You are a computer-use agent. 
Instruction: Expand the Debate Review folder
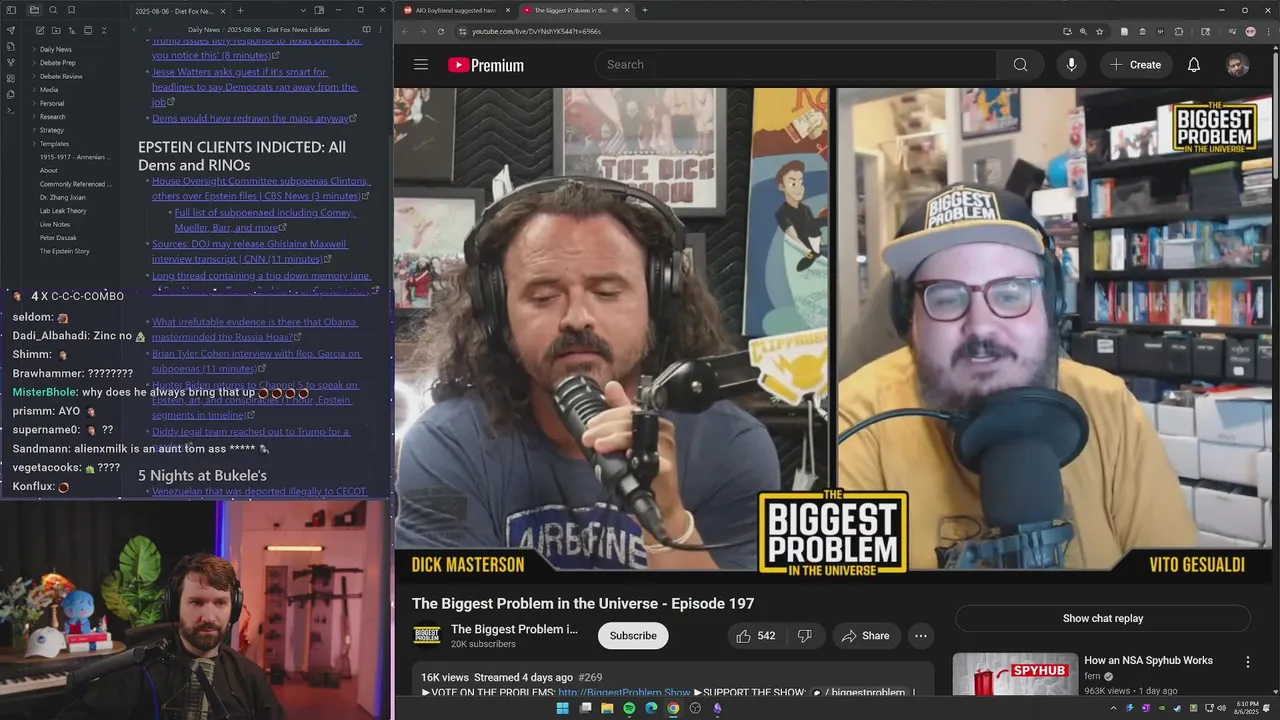coord(34,76)
